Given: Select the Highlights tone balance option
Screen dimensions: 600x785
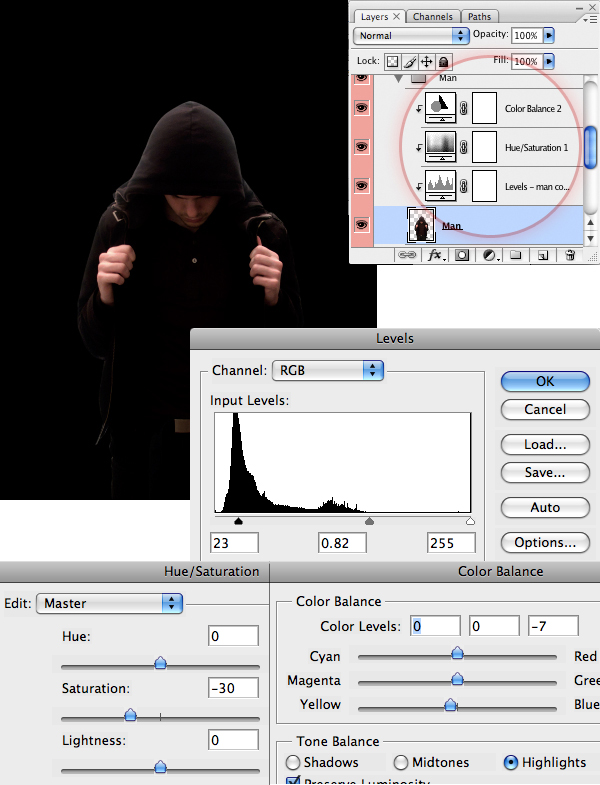Looking at the screenshot, I should [512, 763].
